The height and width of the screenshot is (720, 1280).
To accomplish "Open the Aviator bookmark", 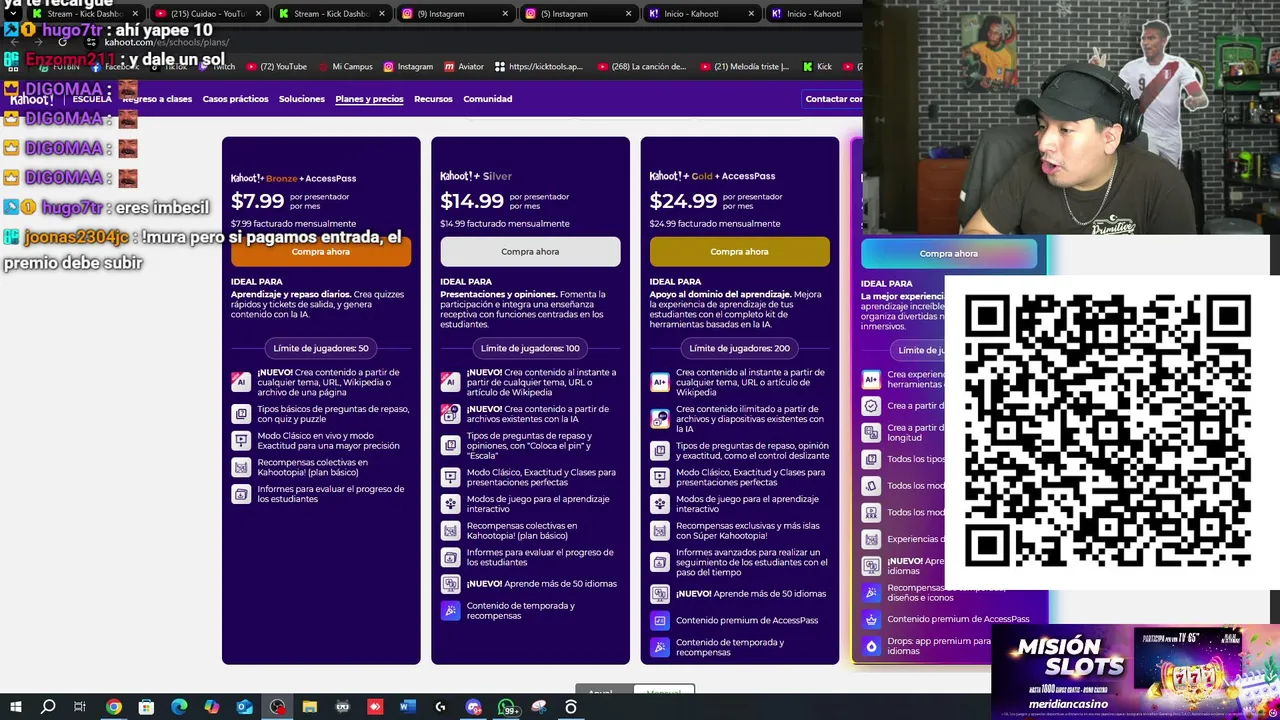I will tap(464, 67).
